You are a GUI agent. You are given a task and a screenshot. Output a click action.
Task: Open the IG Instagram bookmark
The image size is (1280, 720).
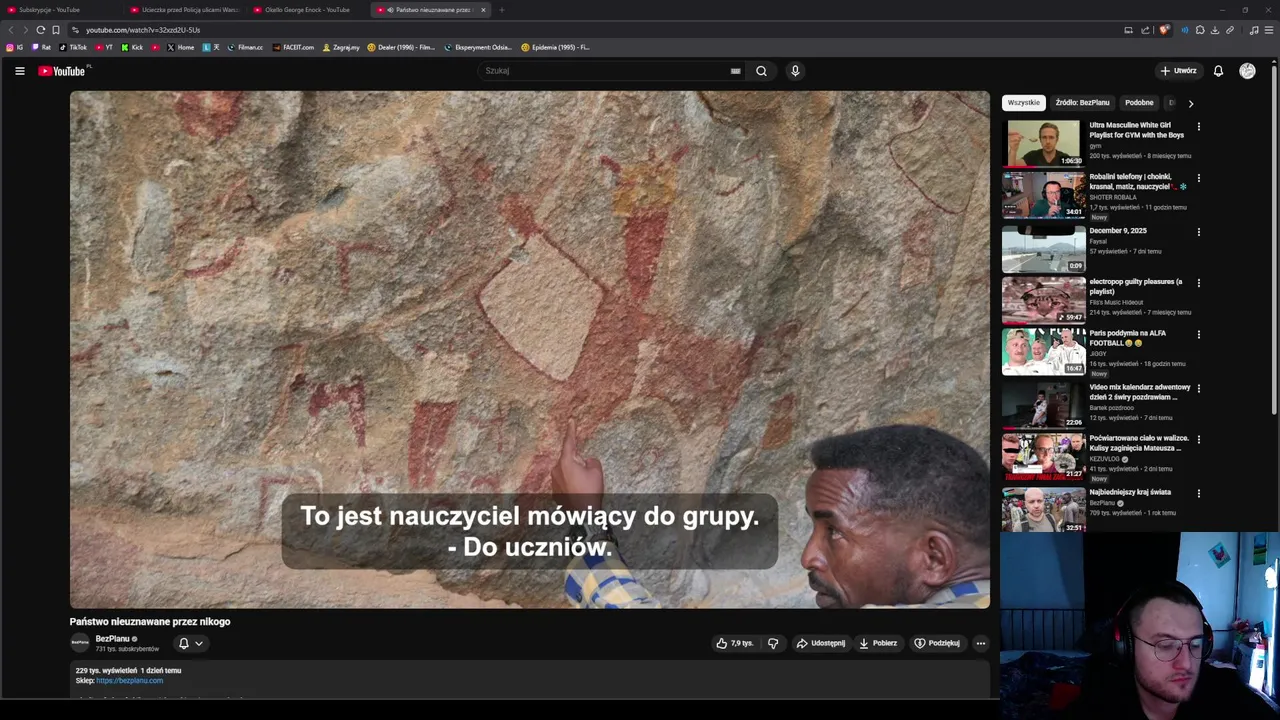click(14, 47)
